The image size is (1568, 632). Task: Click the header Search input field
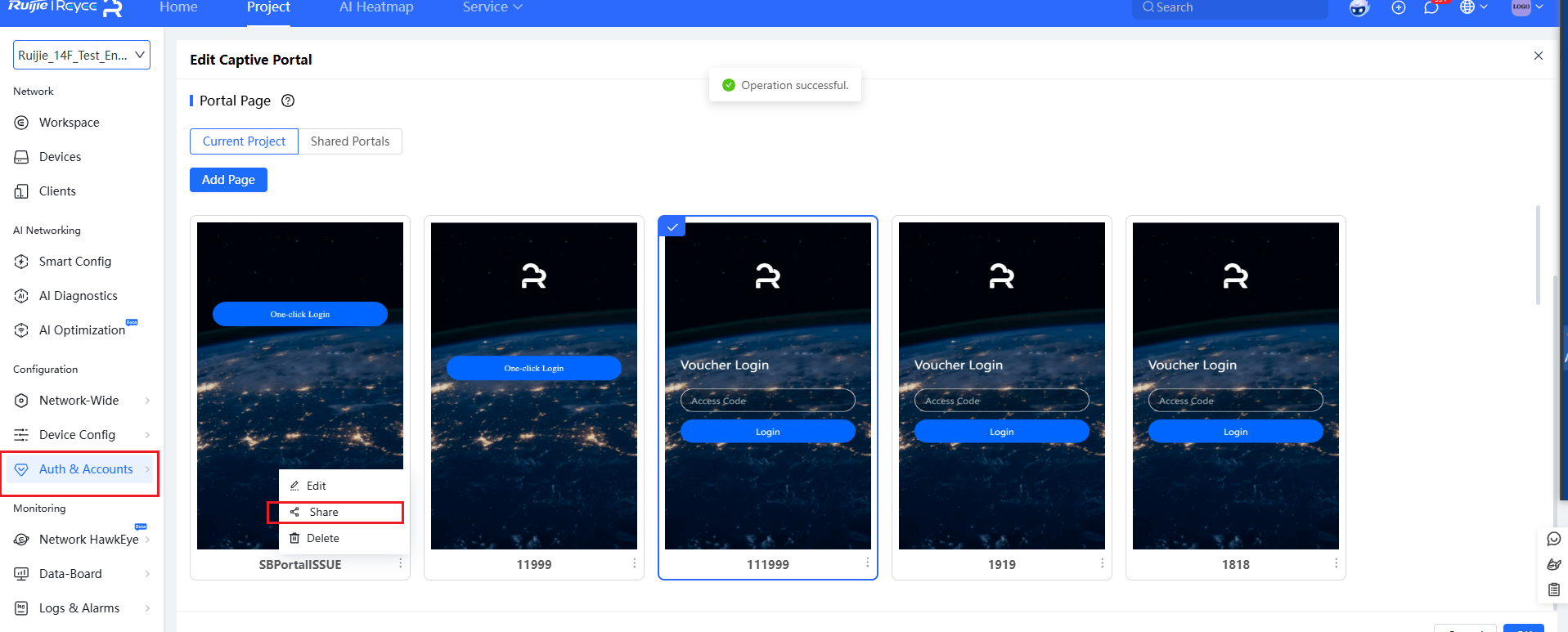(x=1230, y=7)
